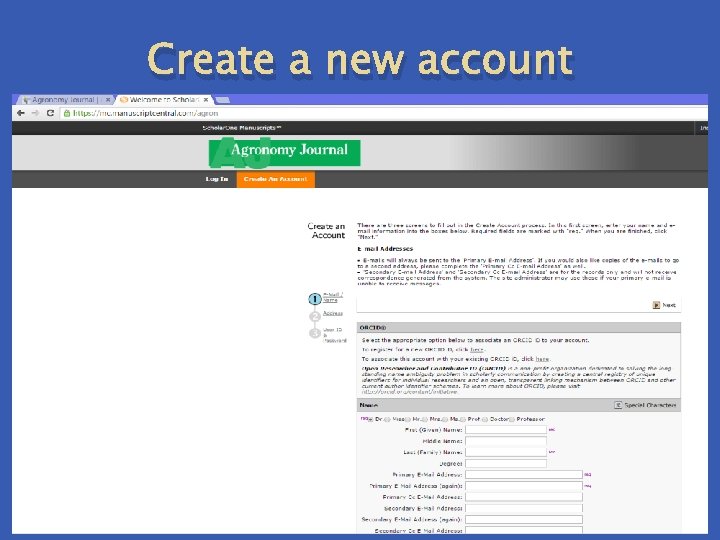Click the Secondary E-Mail Address (again) field
The width and height of the screenshot is (720, 540).
tap(523, 519)
